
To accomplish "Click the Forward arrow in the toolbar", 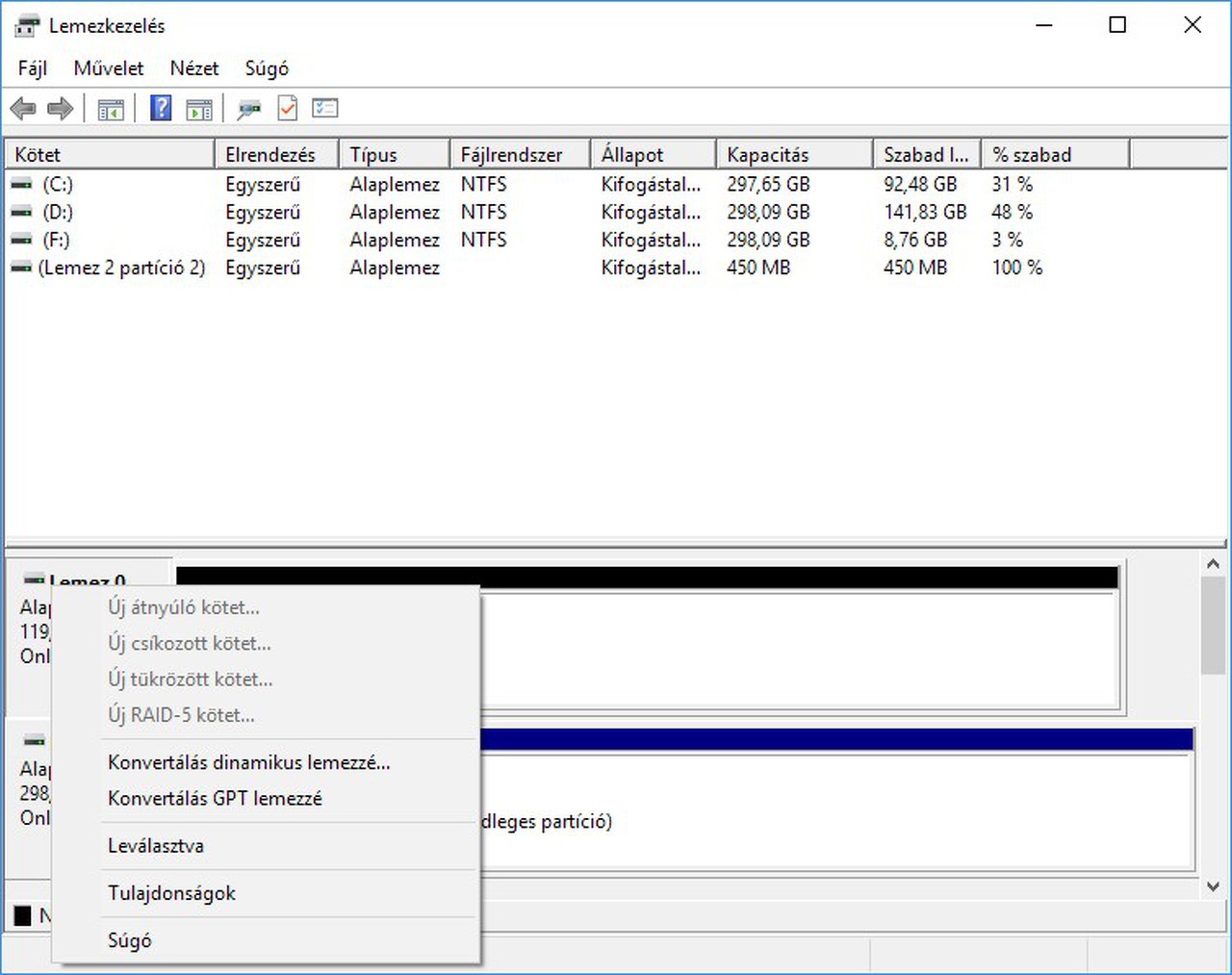I will (x=61, y=109).
